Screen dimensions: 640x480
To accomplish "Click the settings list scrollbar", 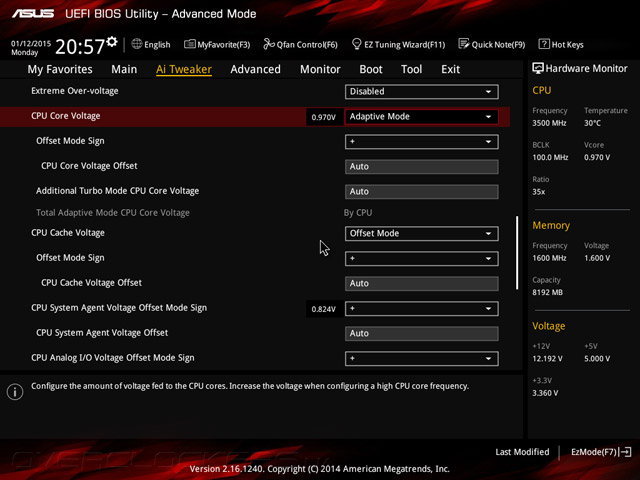I will [517, 253].
